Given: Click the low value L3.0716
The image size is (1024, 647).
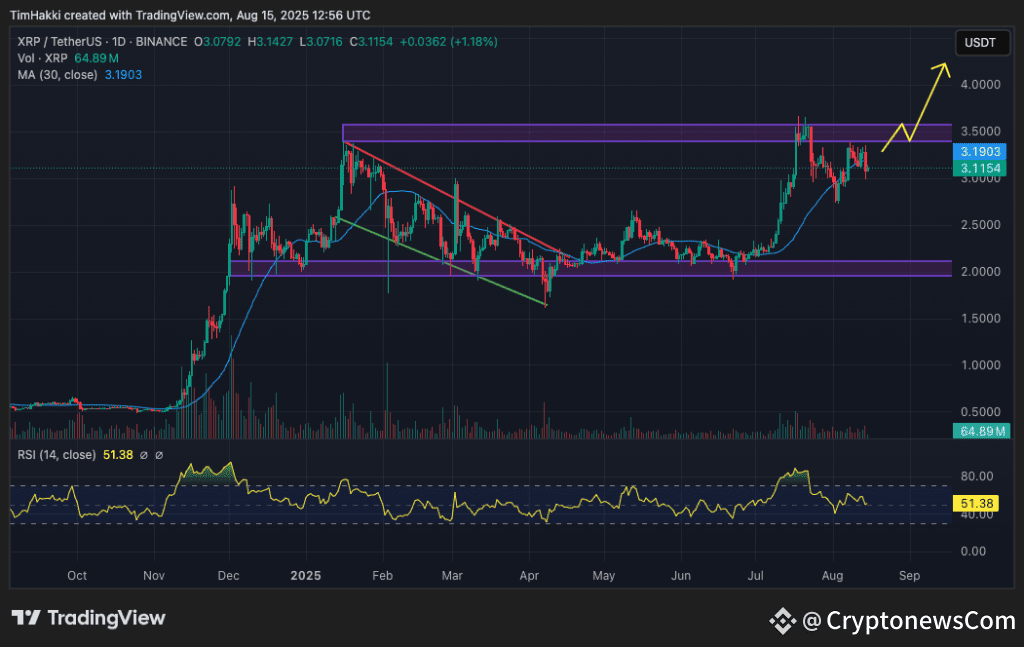Looking at the screenshot, I should coord(321,42).
